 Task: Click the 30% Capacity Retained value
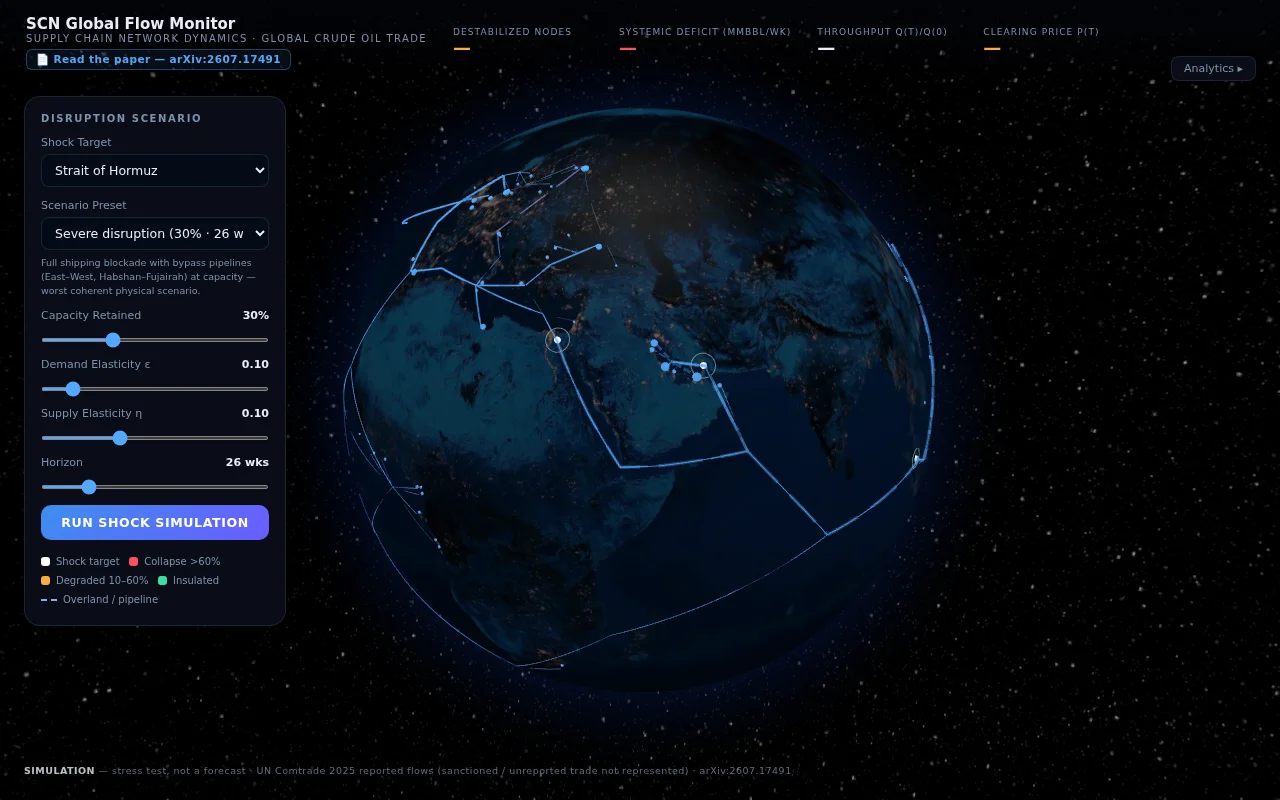coord(256,315)
